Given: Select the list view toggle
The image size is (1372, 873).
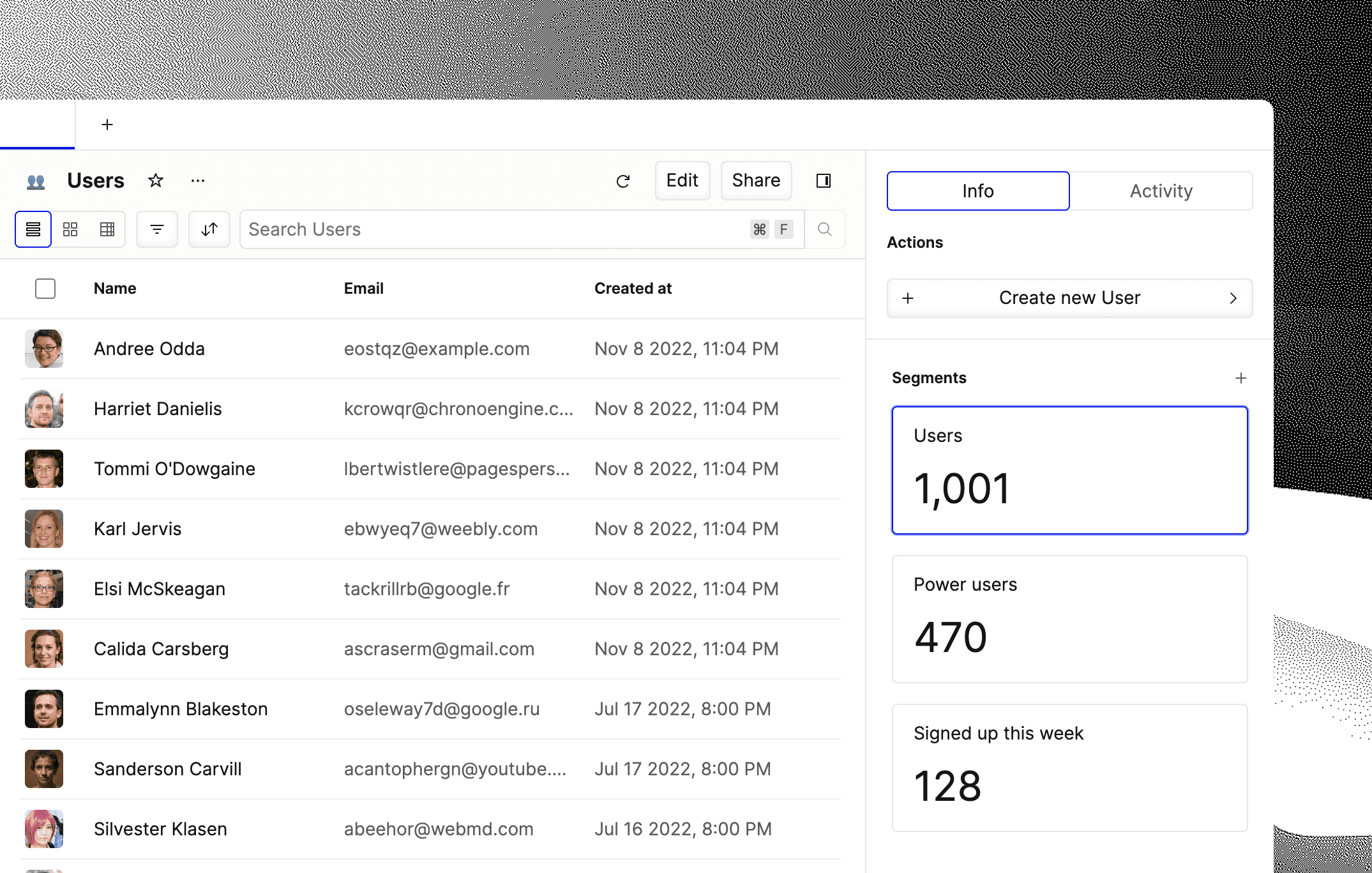Looking at the screenshot, I should 33,229.
